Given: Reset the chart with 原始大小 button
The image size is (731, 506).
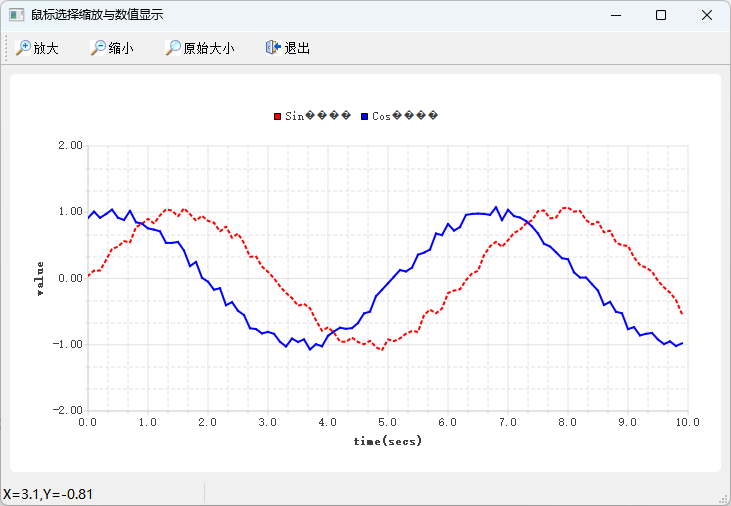Looking at the screenshot, I should point(173,48).
